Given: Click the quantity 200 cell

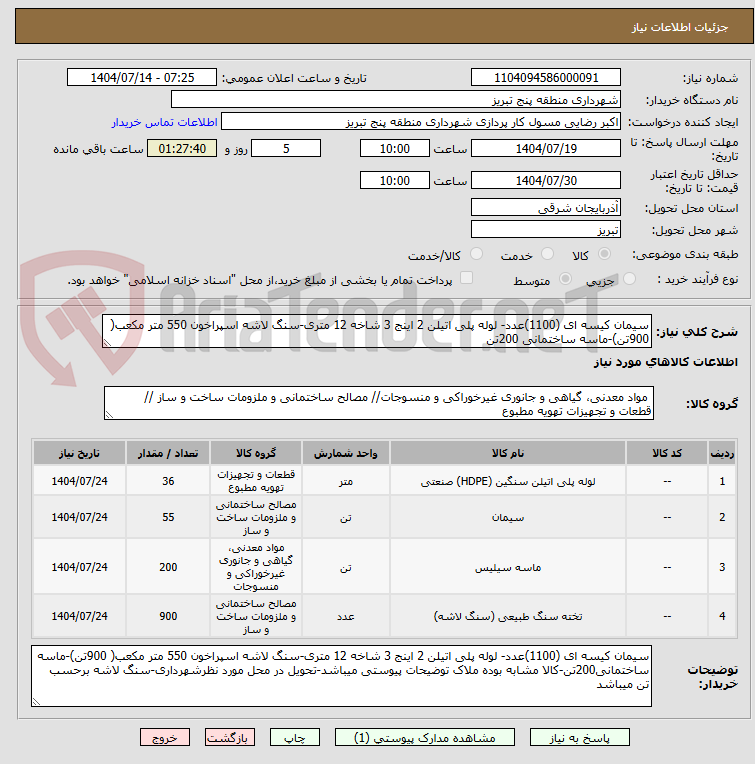Looking at the screenshot, I should pyautogui.click(x=168, y=567).
